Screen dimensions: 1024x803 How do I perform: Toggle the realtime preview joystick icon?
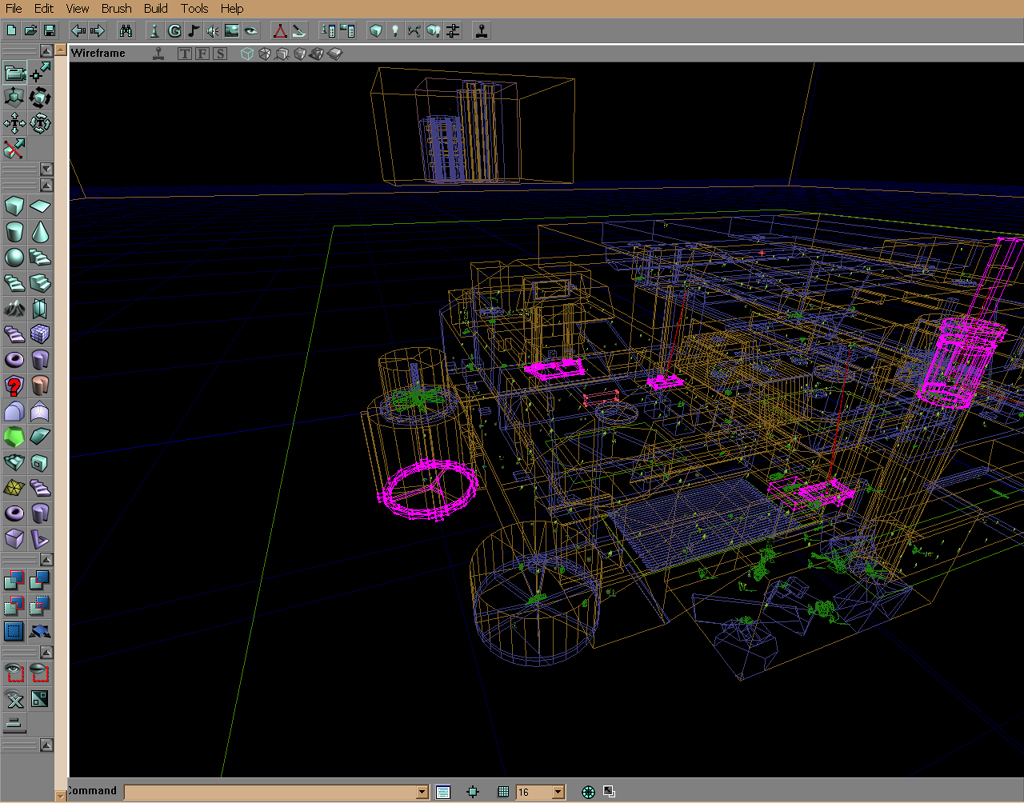[x=158, y=53]
